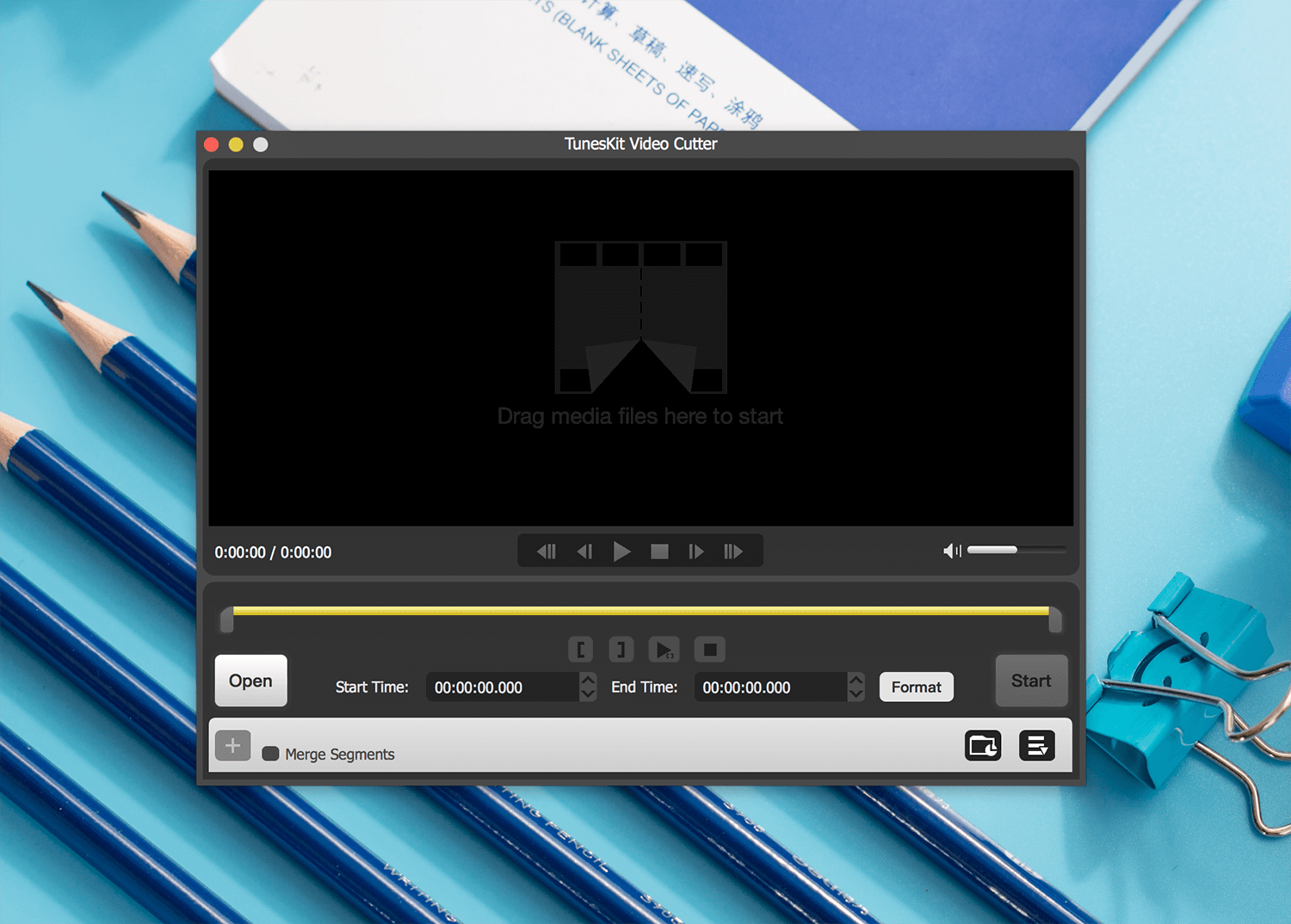This screenshot has width=1291, height=924.
Task: Set segment start with left bracket icon
Action: click(x=581, y=650)
